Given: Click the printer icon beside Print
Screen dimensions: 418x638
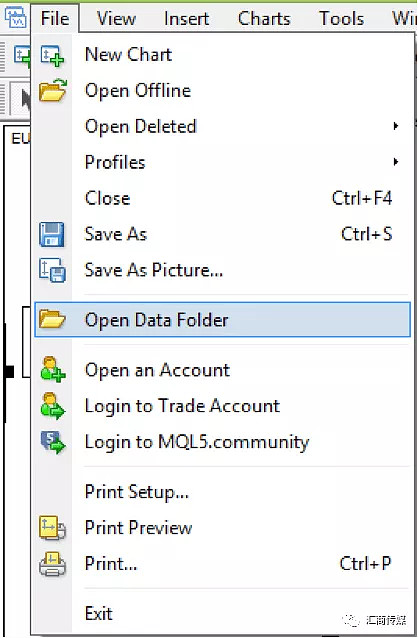Looking at the screenshot, I should [x=53, y=564].
